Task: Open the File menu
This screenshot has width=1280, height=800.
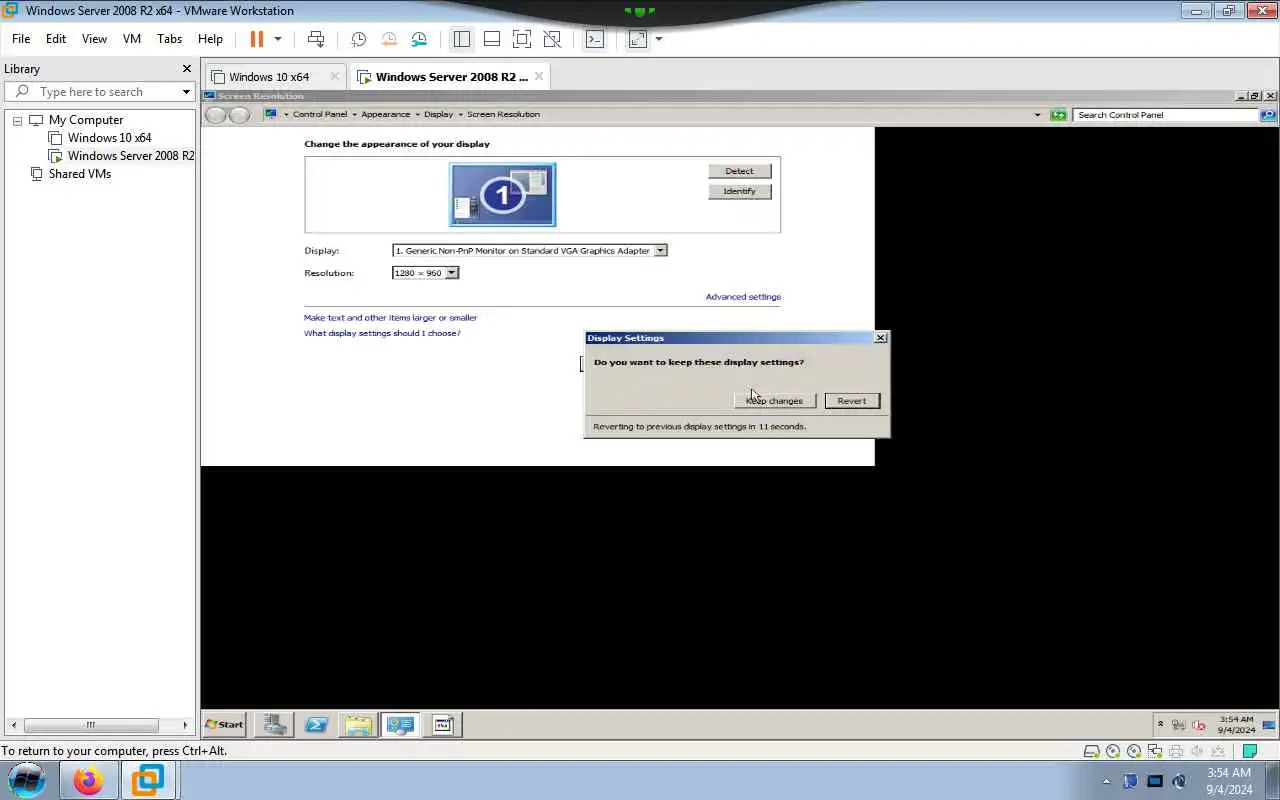Action: click(21, 39)
